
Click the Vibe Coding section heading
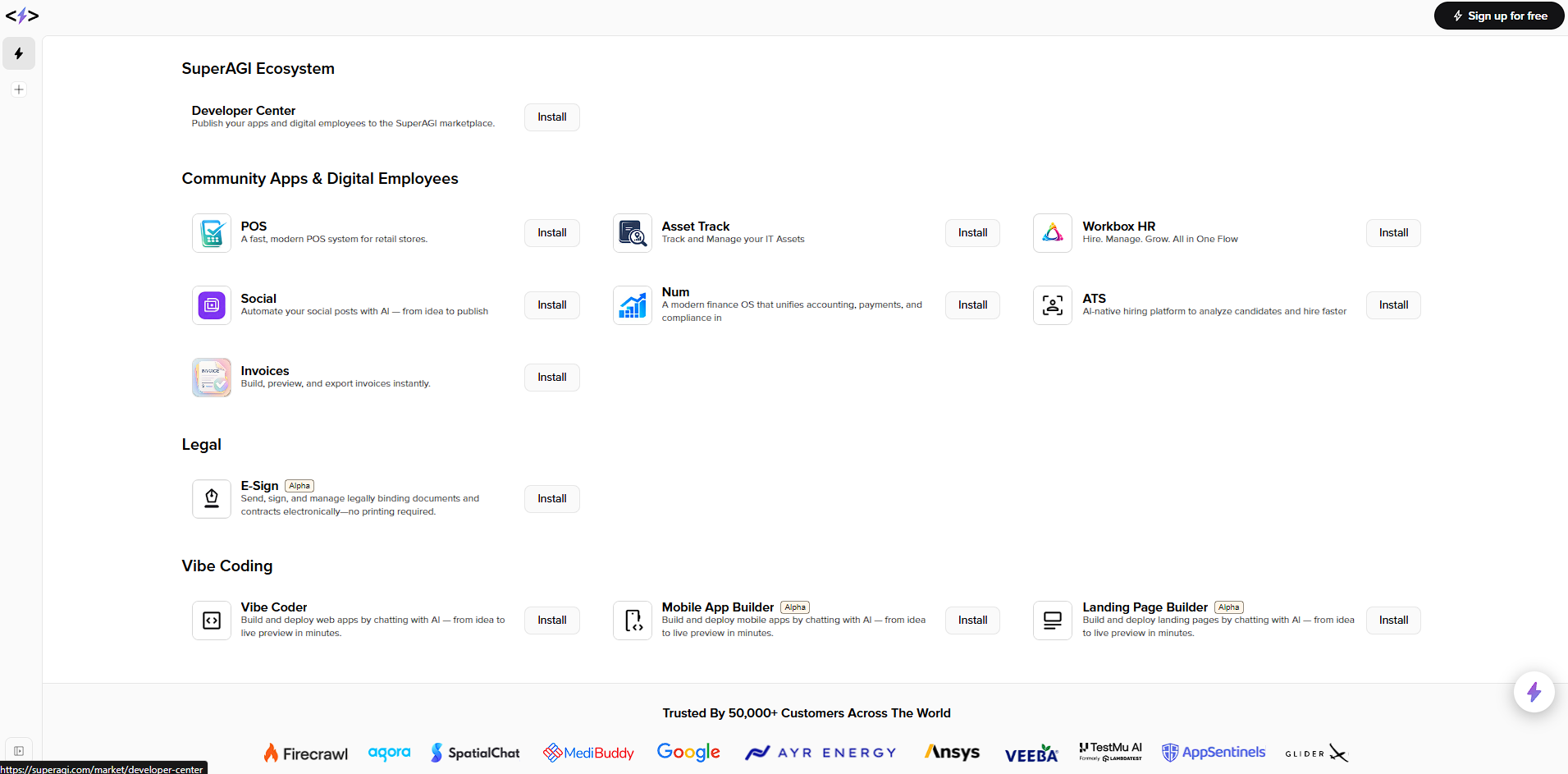point(227,566)
